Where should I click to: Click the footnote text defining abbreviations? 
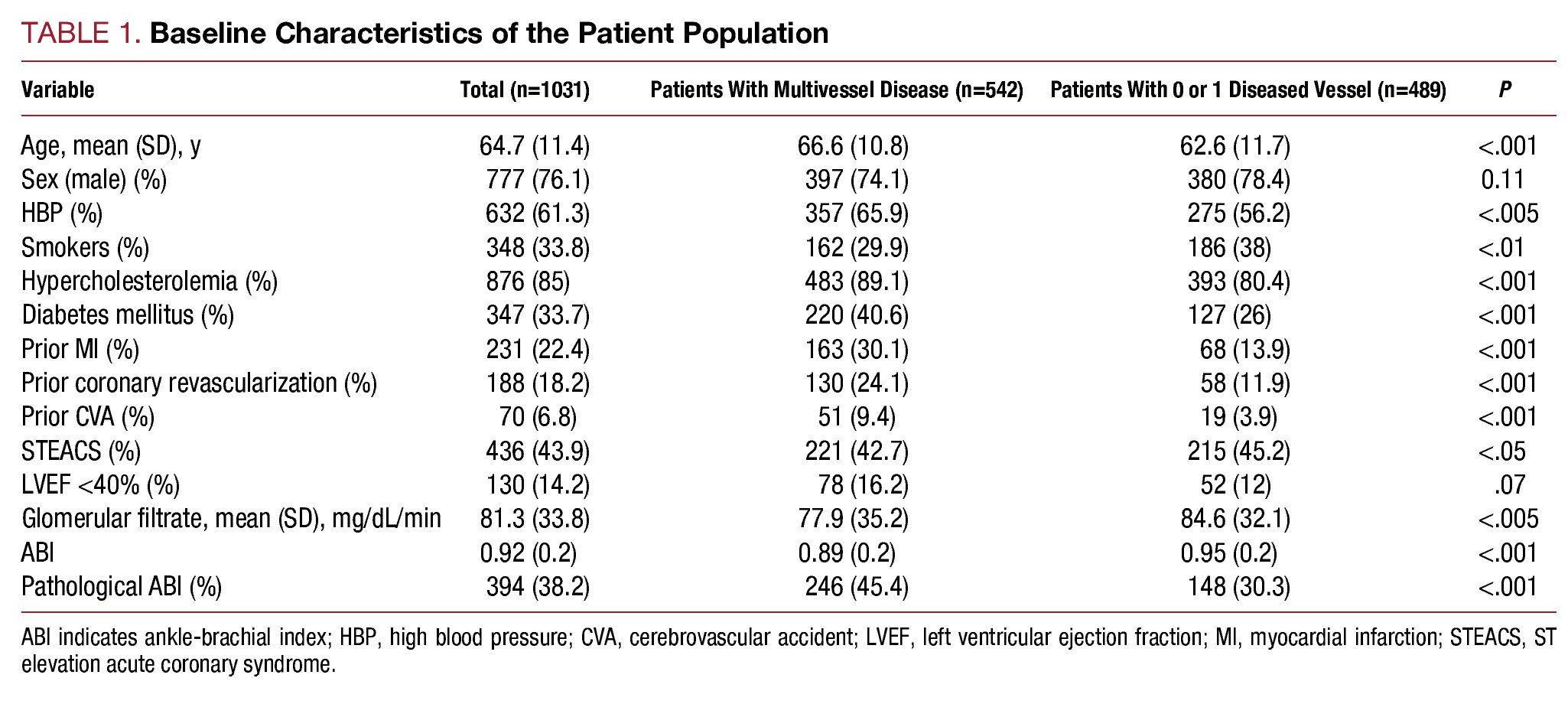click(788, 650)
